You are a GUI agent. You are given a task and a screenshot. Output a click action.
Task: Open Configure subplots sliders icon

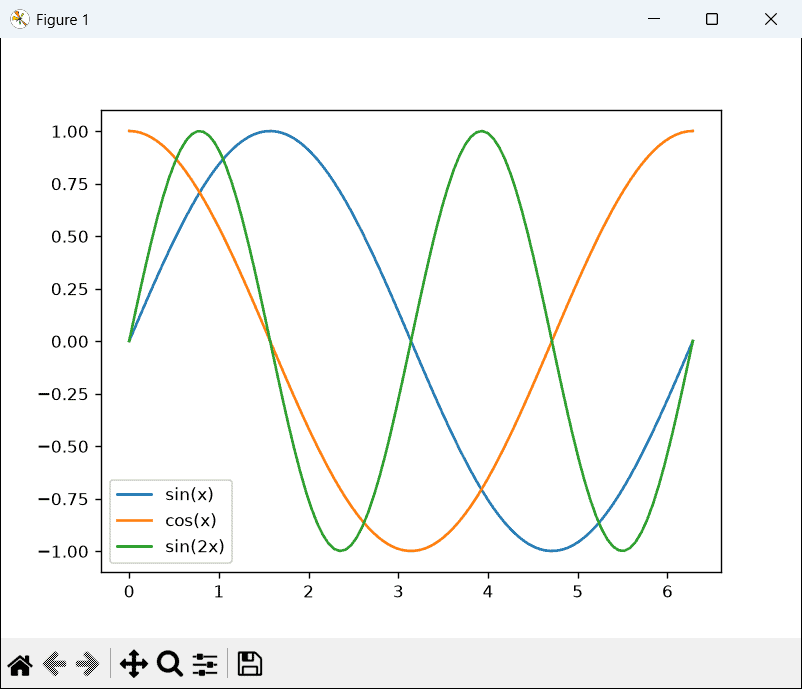(x=205, y=664)
